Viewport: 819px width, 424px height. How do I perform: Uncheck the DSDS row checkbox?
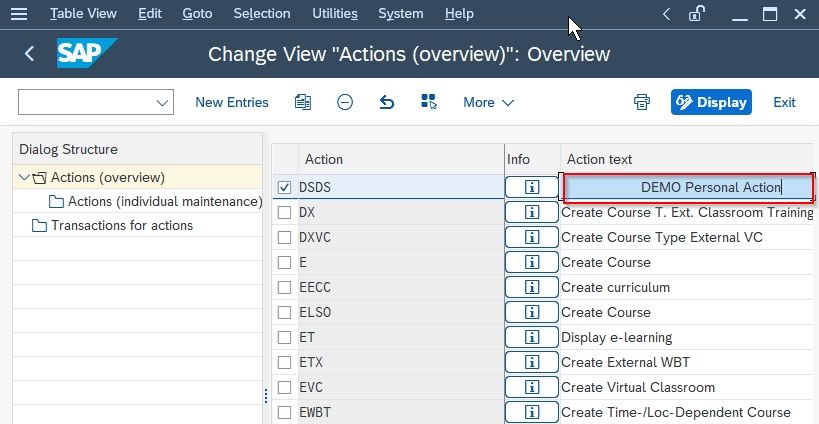pyautogui.click(x=284, y=187)
